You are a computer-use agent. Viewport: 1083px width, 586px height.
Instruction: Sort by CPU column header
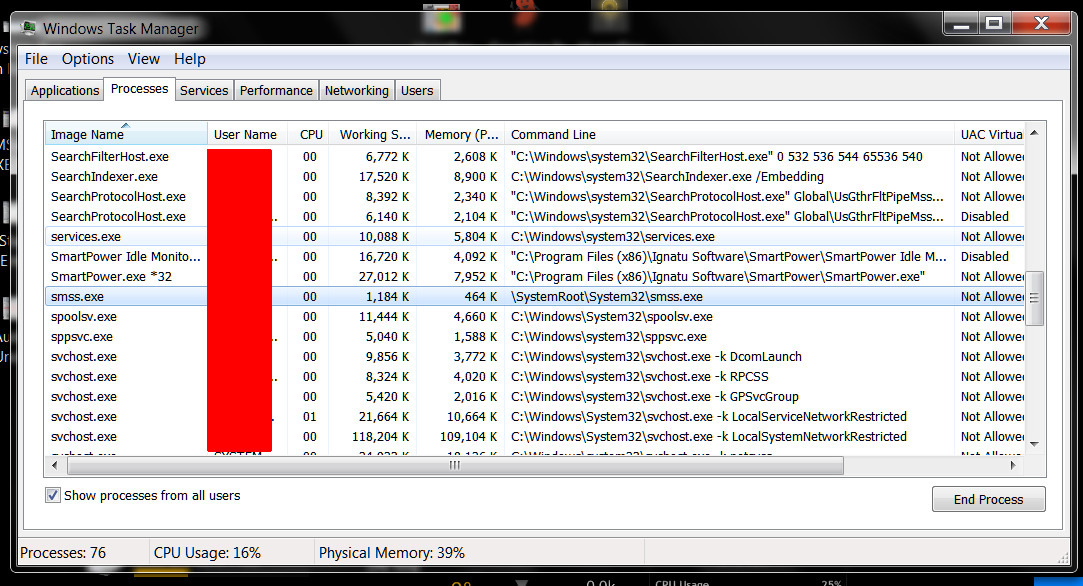309,134
